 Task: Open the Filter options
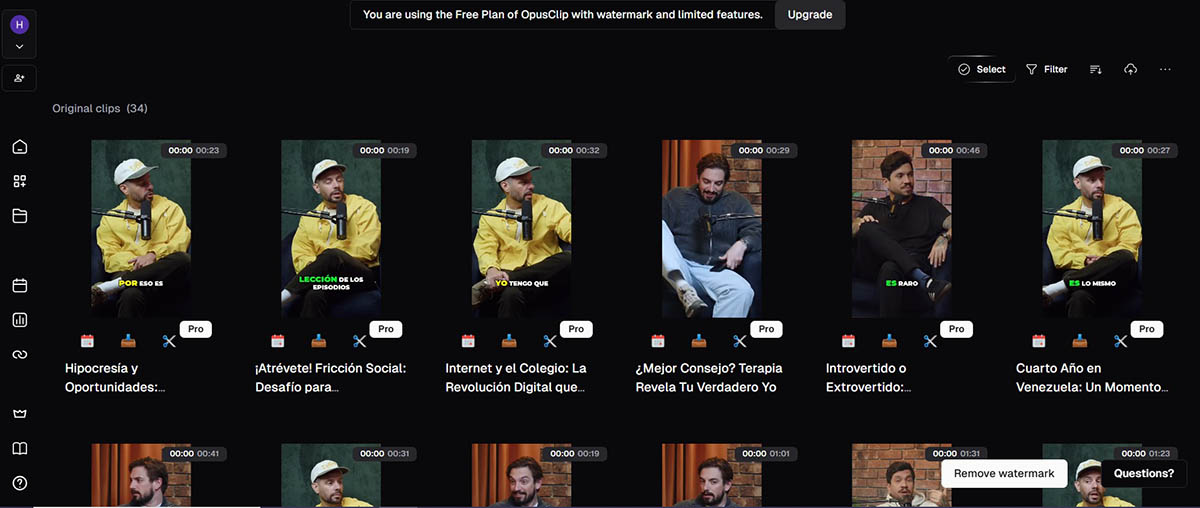(1046, 69)
